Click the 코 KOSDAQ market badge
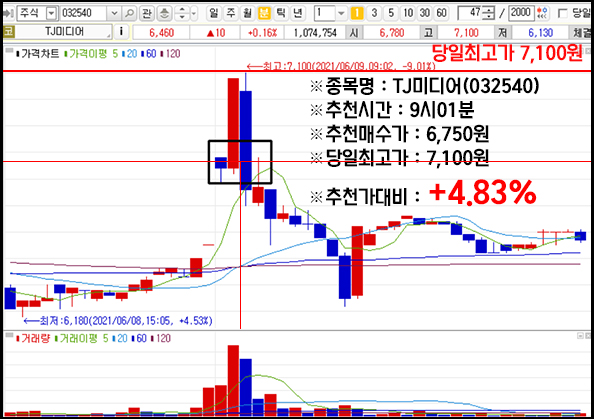The width and height of the screenshot is (594, 419). (8, 32)
